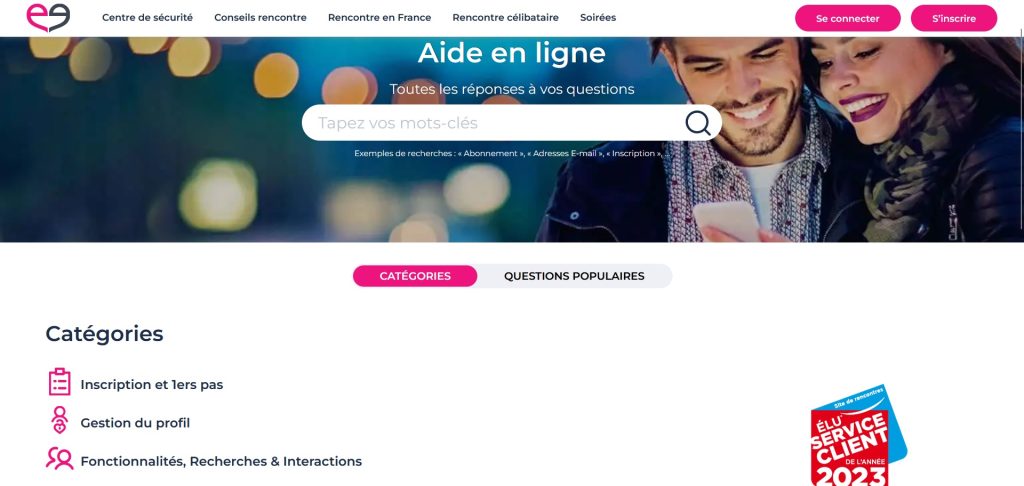This screenshot has height=486, width=1024.
Task: Click the profile icon next to Gestion du profil
Action: pyautogui.click(x=59, y=420)
